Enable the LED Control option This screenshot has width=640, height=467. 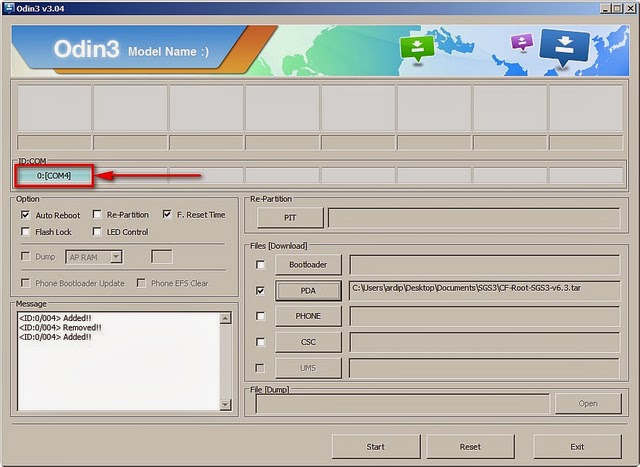(97, 232)
